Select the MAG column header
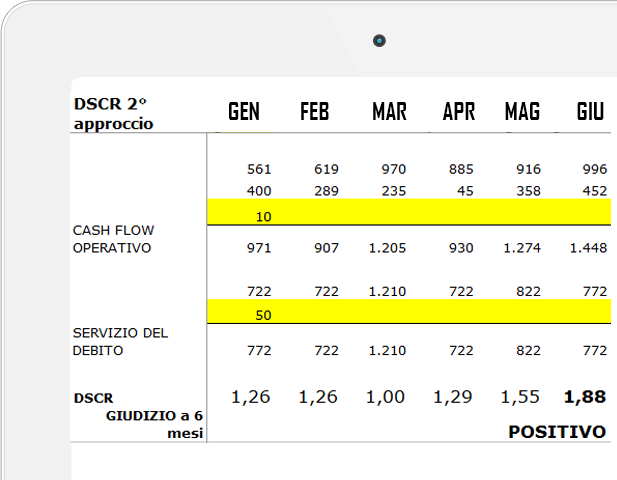Image resolution: width=617 pixels, height=480 pixels. [522, 111]
